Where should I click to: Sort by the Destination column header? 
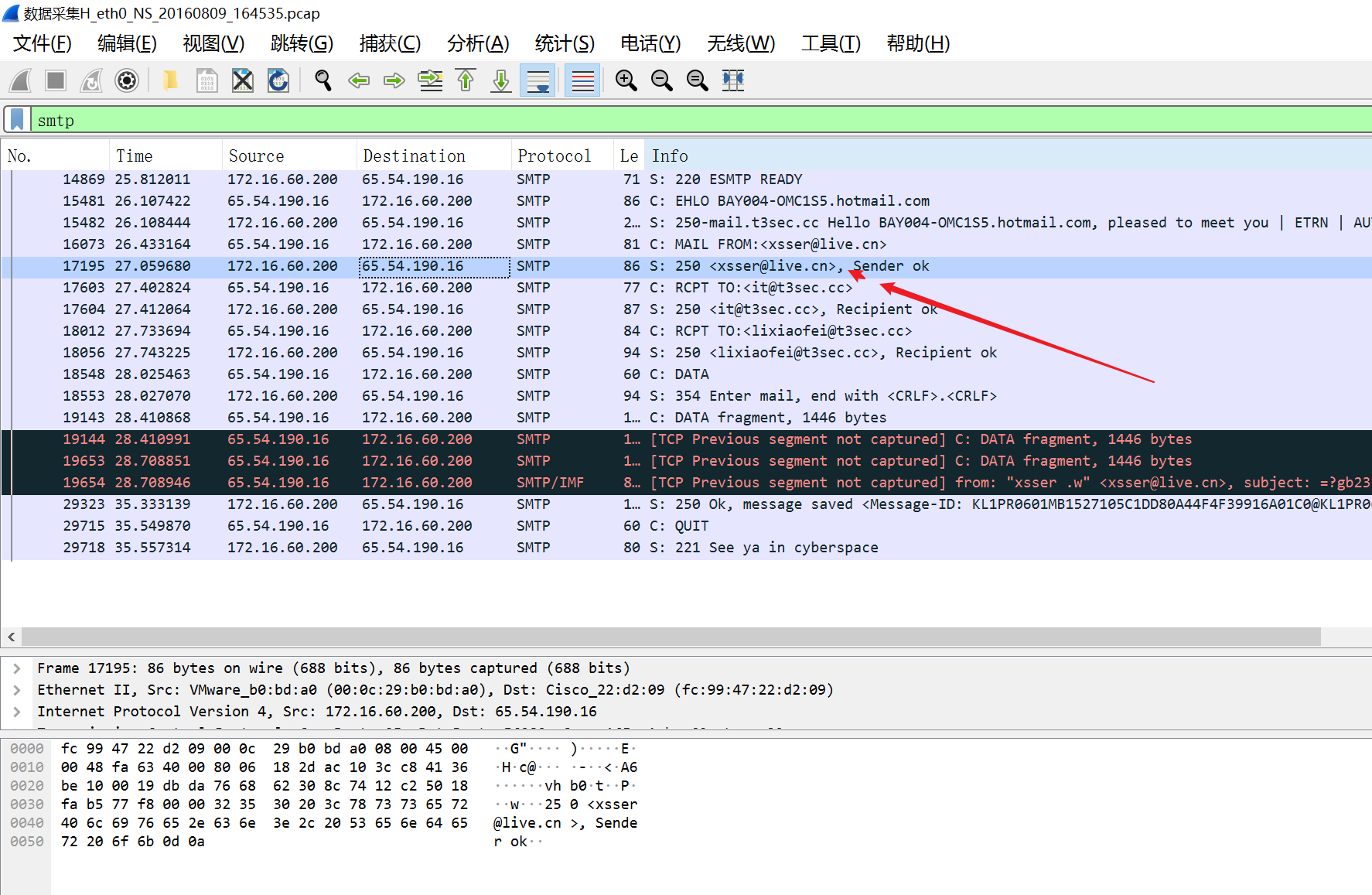pyautogui.click(x=434, y=156)
